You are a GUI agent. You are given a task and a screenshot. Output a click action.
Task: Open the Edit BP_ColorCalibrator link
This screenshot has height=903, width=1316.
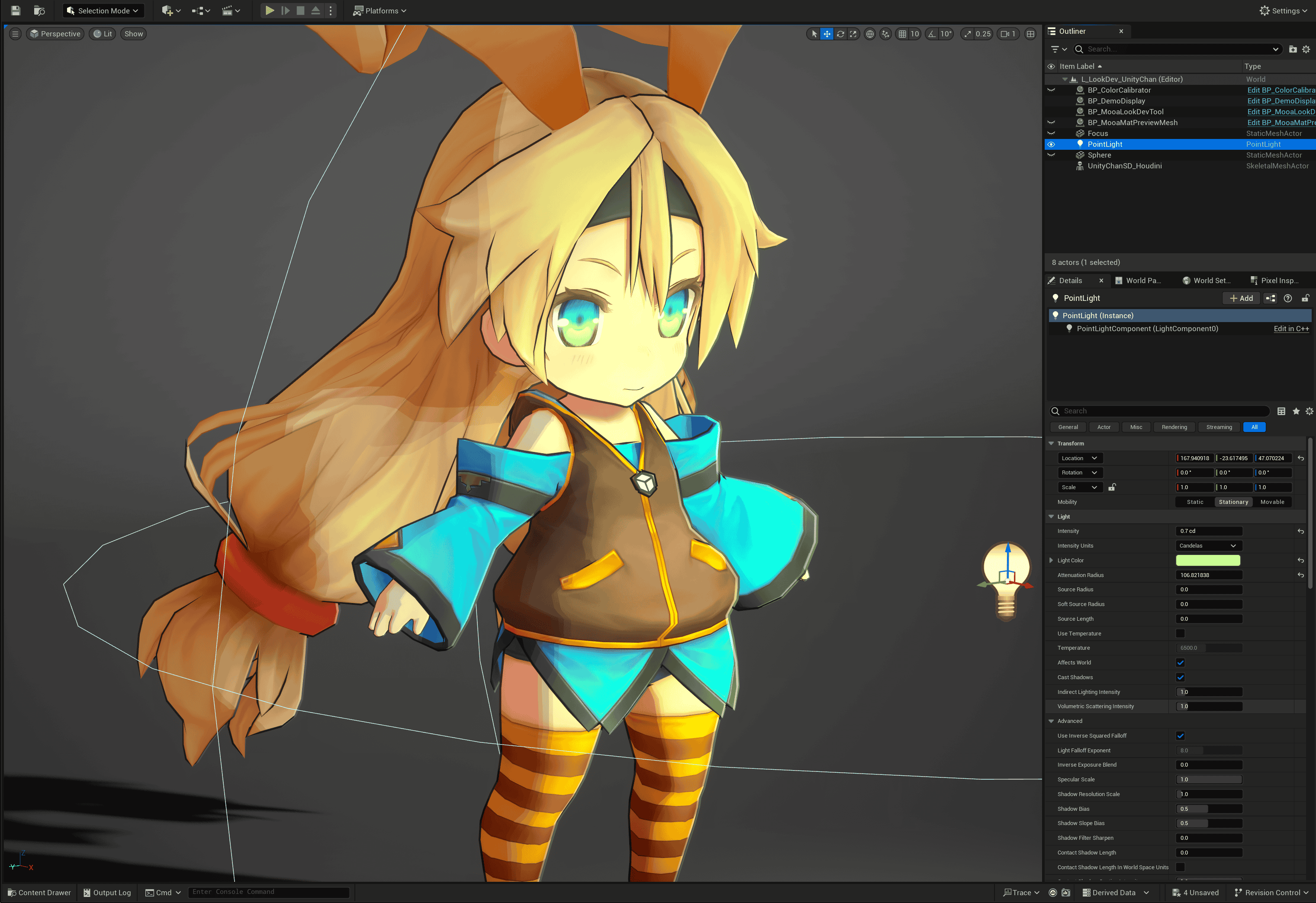pos(1281,90)
